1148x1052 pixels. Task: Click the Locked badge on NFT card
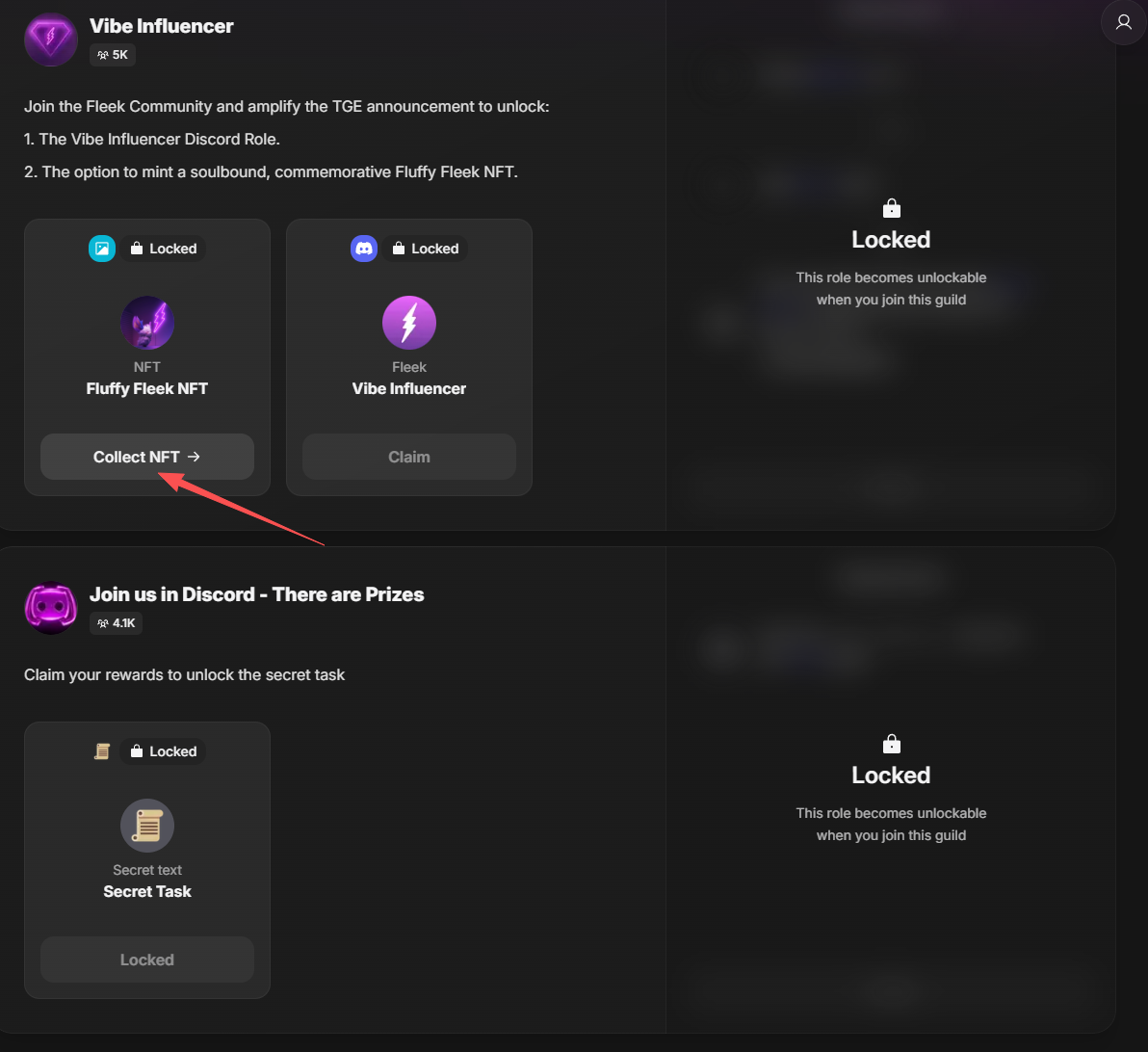tap(164, 249)
